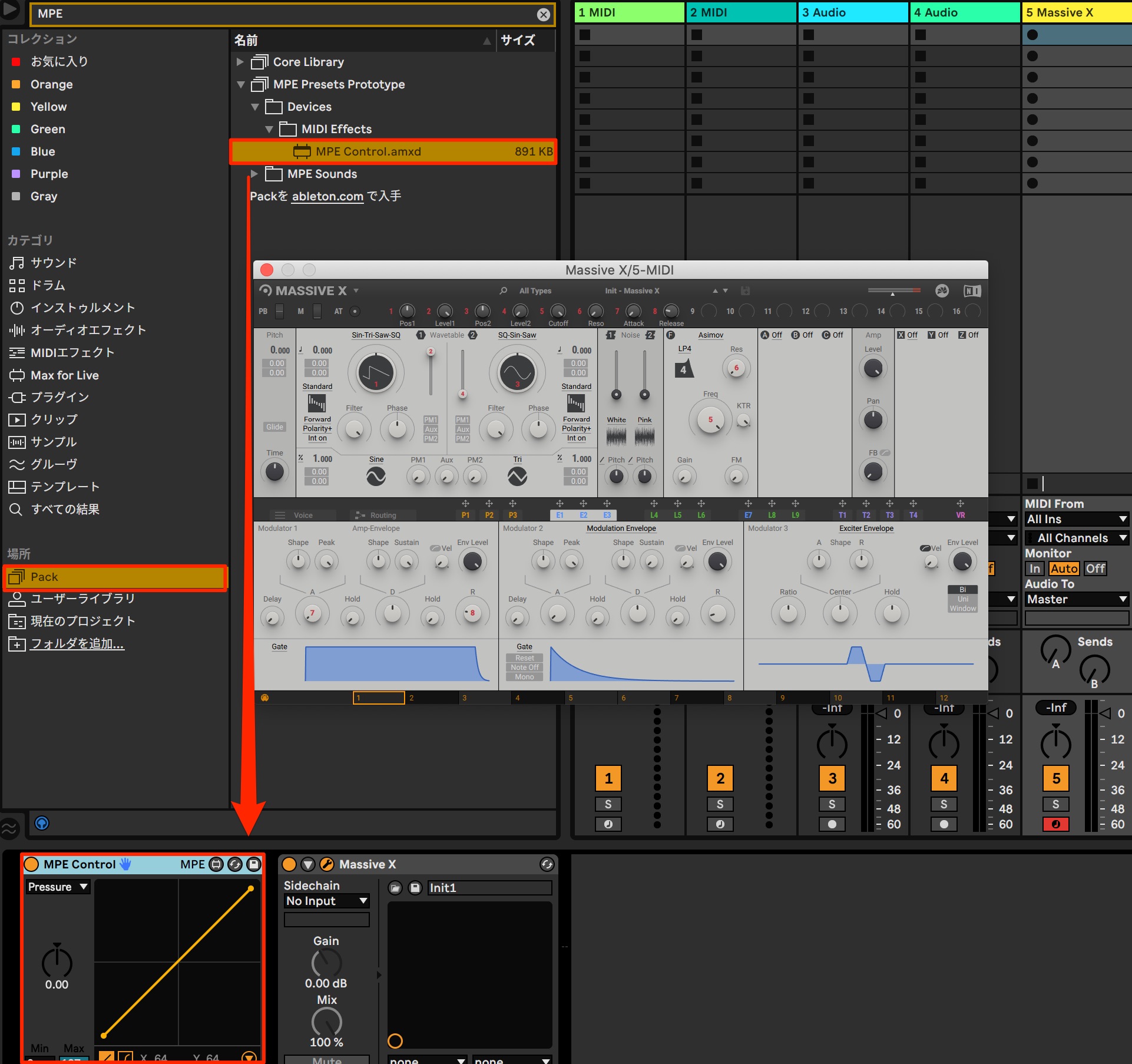Click the MPE Control save preset icon

pos(254,864)
